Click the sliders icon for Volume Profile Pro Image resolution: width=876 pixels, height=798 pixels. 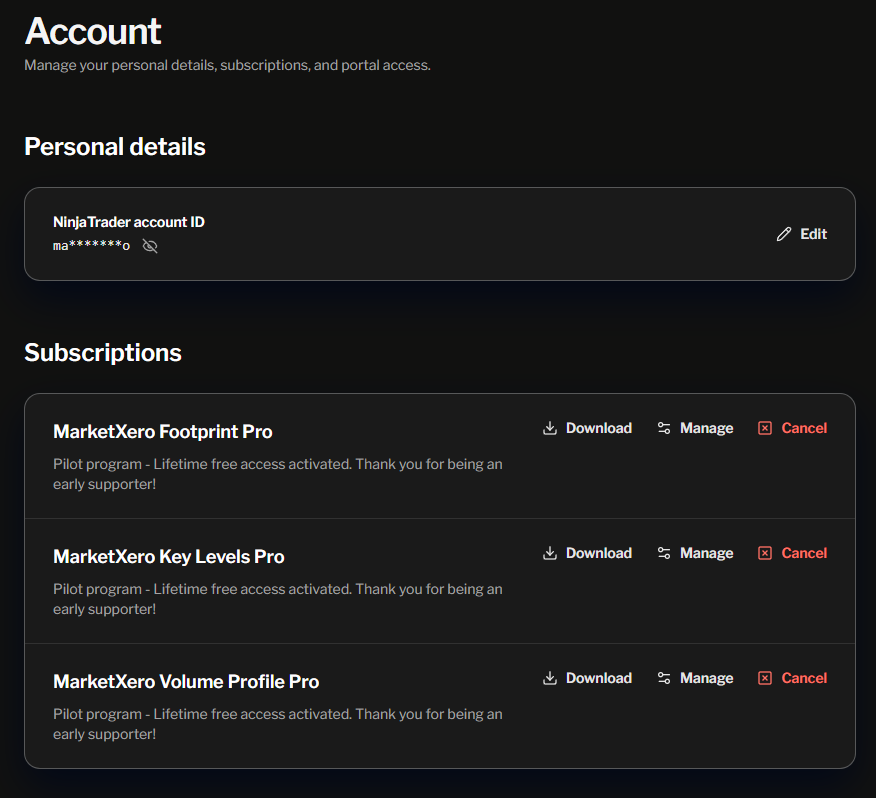coord(664,678)
